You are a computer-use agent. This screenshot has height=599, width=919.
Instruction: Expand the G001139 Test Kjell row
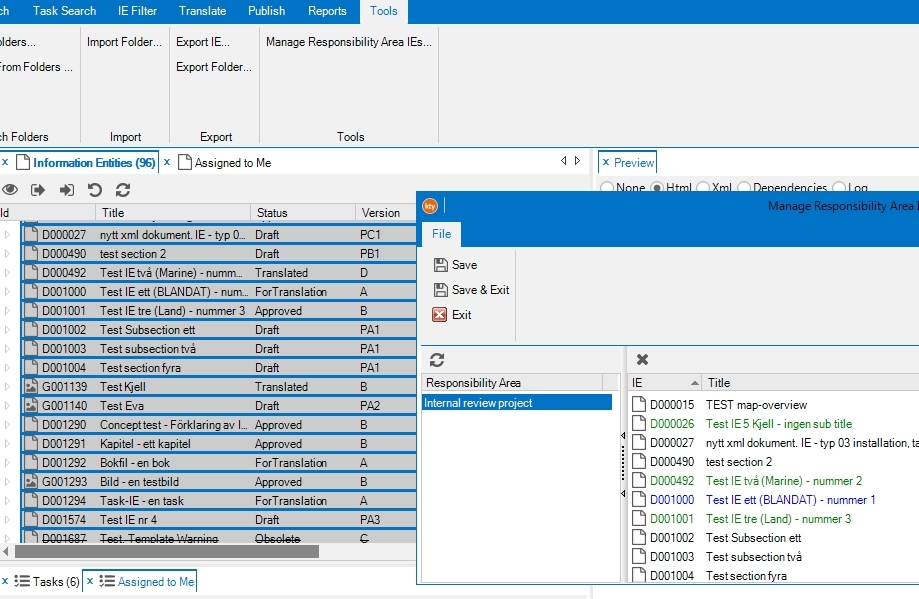(x=7, y=387)
